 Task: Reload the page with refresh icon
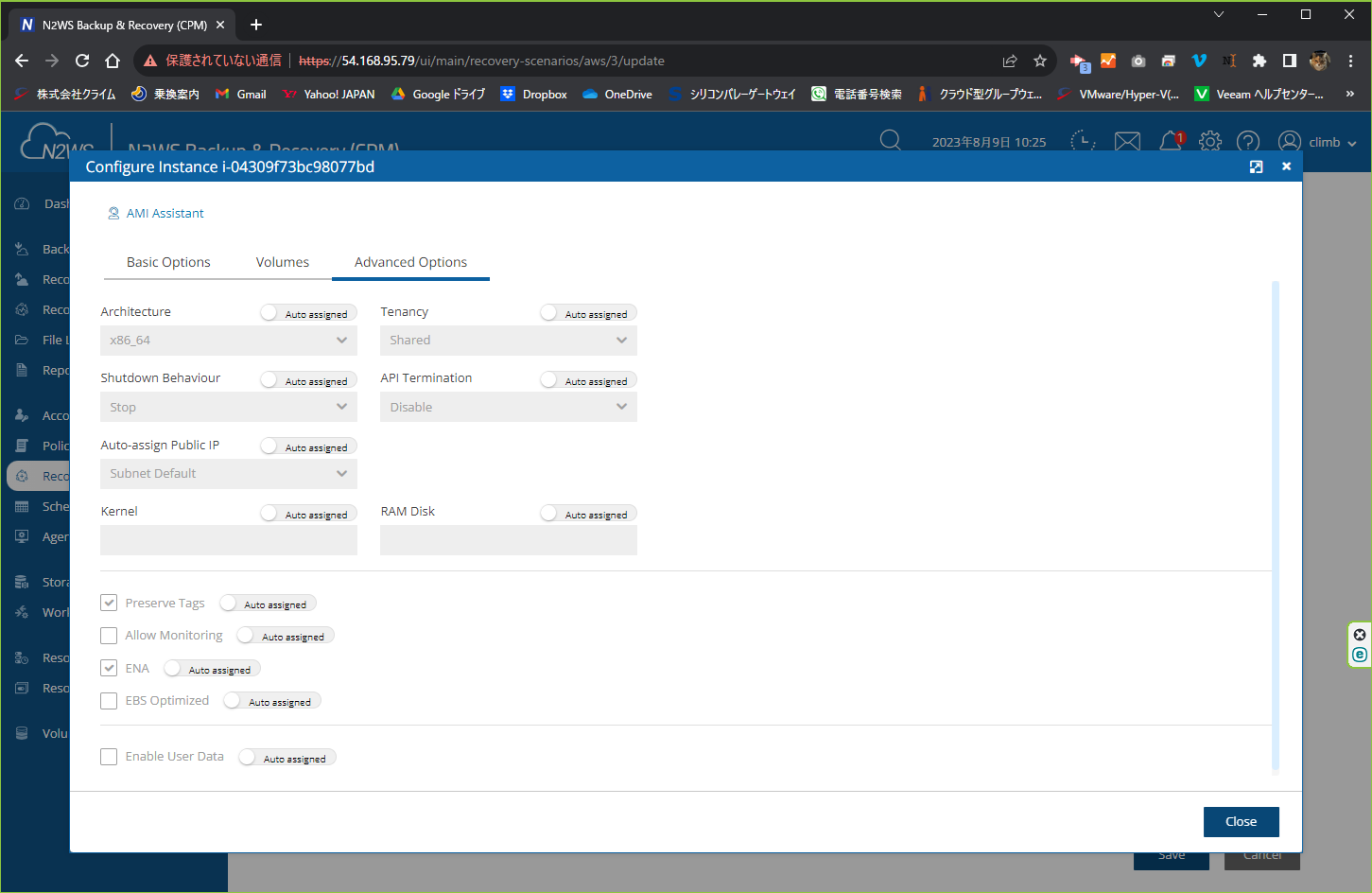tap(82, 61)
